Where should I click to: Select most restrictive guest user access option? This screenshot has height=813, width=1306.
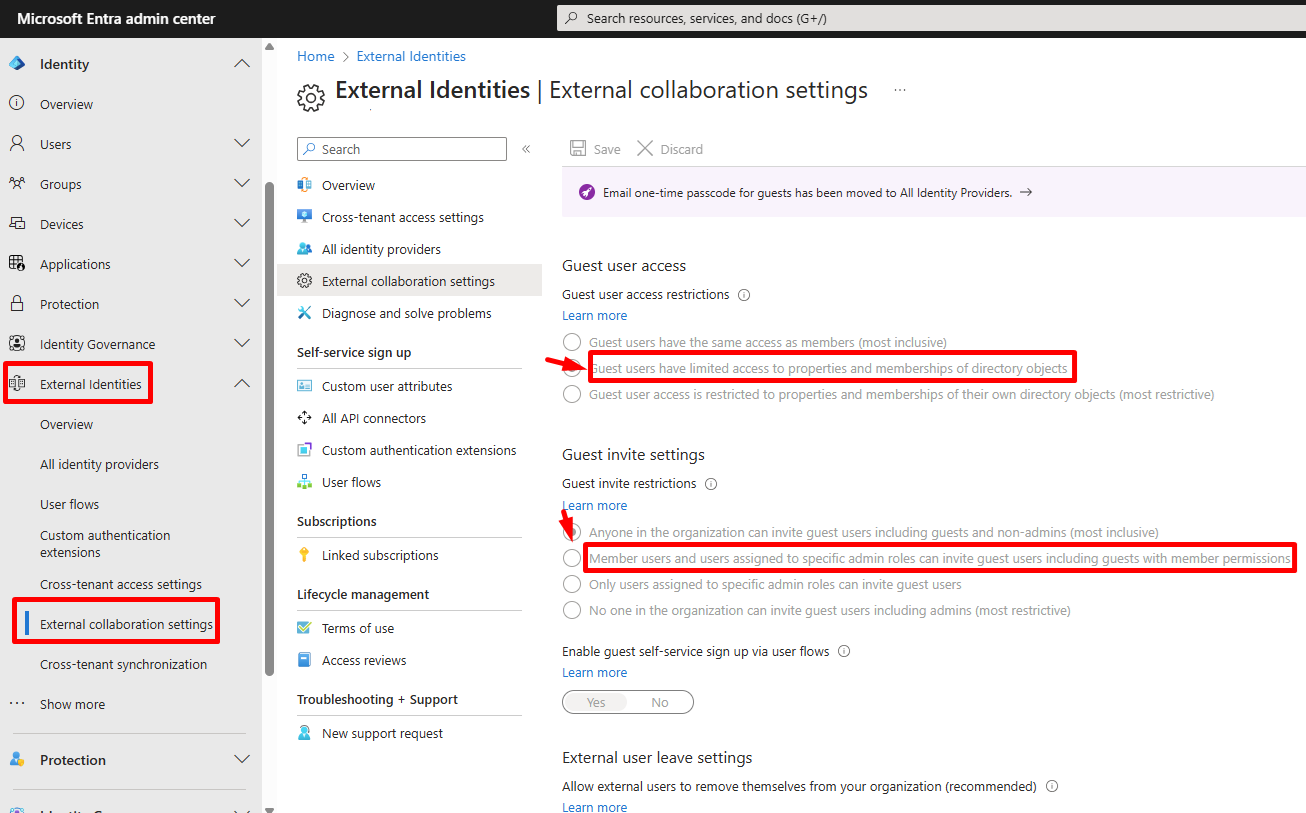(x=572, y=394)
